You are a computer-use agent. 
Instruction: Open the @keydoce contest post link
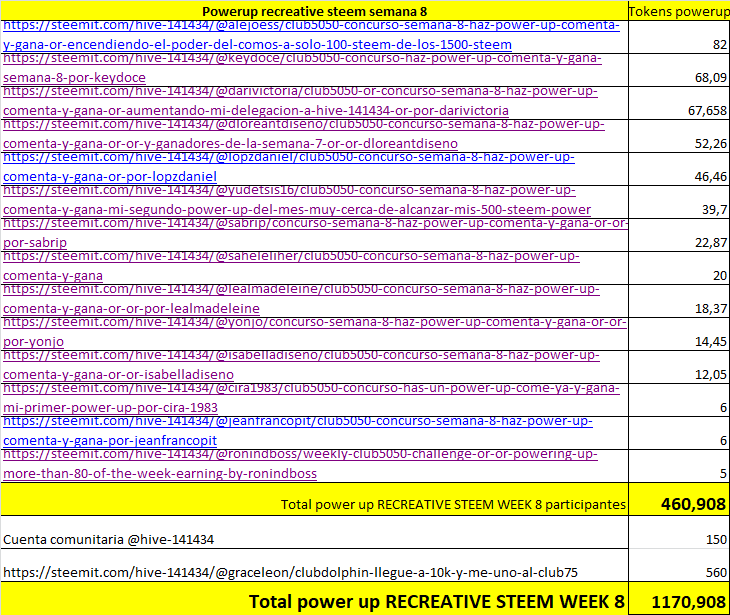coord(302,68)
